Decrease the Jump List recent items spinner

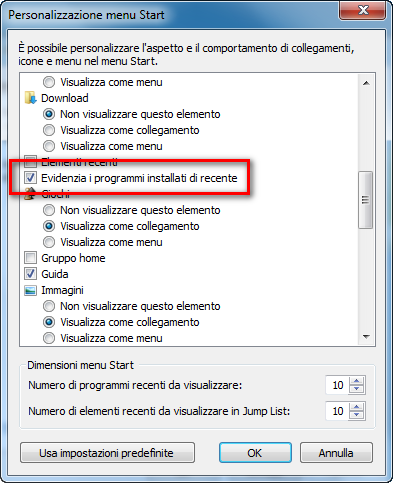pos(357,415)
